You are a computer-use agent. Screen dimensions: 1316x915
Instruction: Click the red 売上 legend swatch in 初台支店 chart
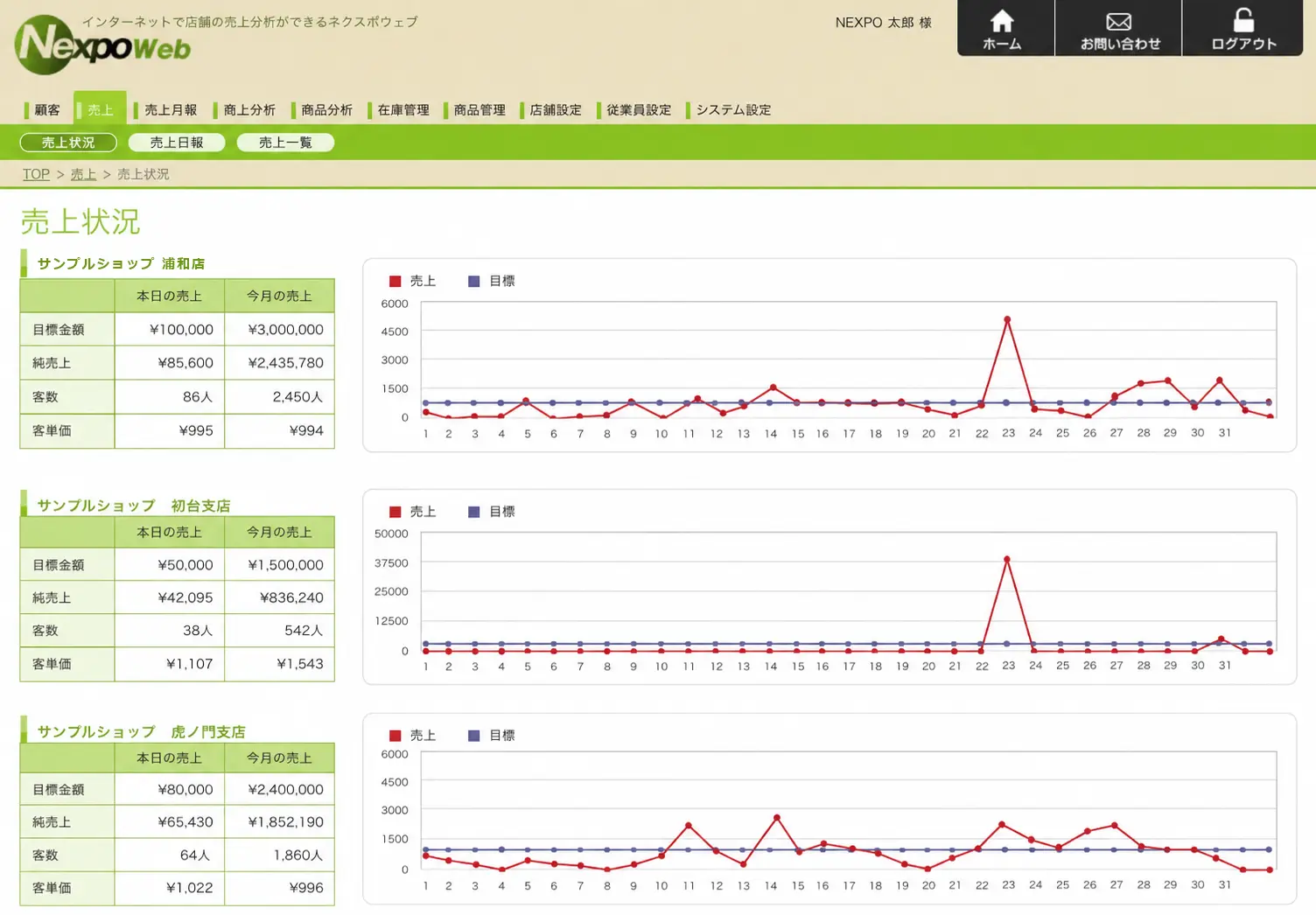pos(395,512)
